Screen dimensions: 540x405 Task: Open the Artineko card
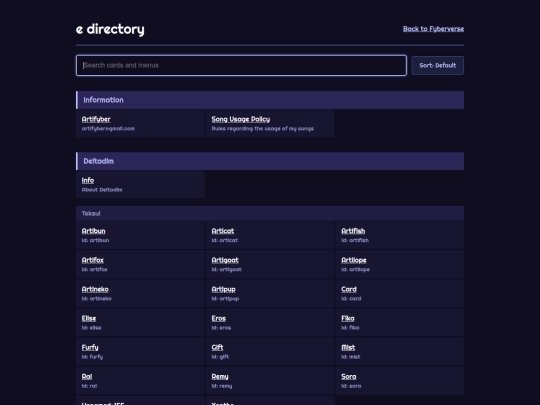(x=95, y=289)
